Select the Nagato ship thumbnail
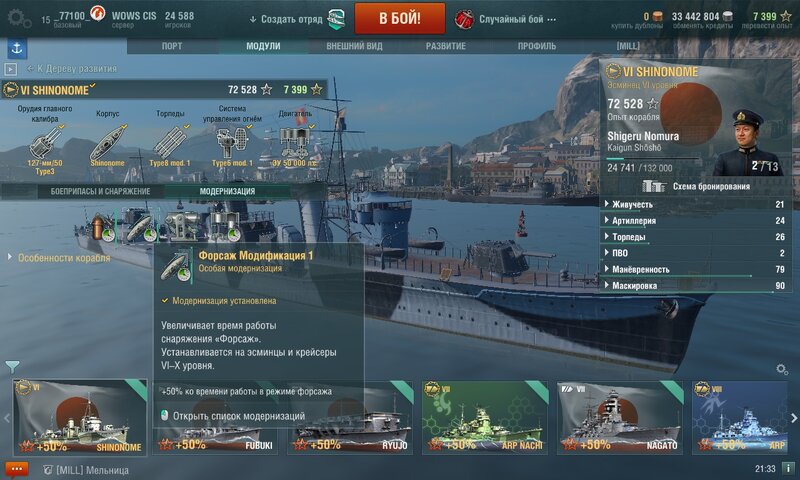The height and width of the screenshot is (480, 800). [620, 417]
